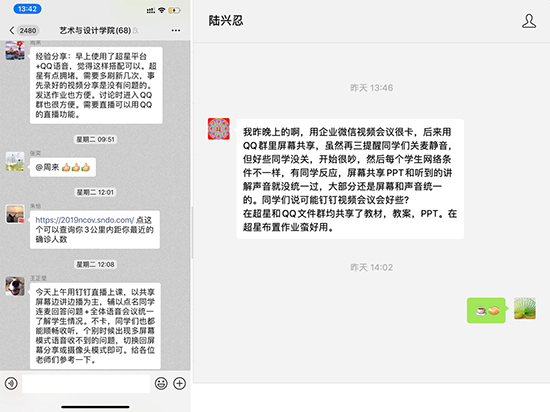Screen dimensions: 550x412
Task: Tap the message text input field
Action: point(86,383)
